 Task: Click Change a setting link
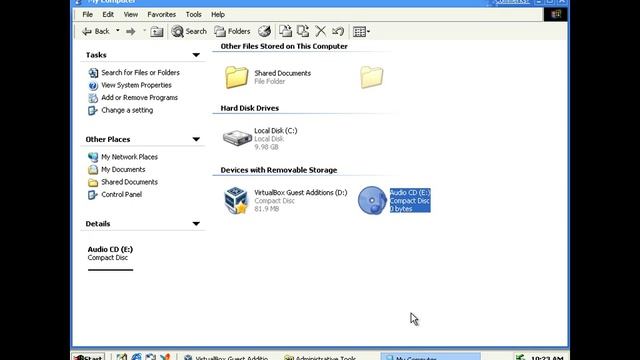(127, 110)
